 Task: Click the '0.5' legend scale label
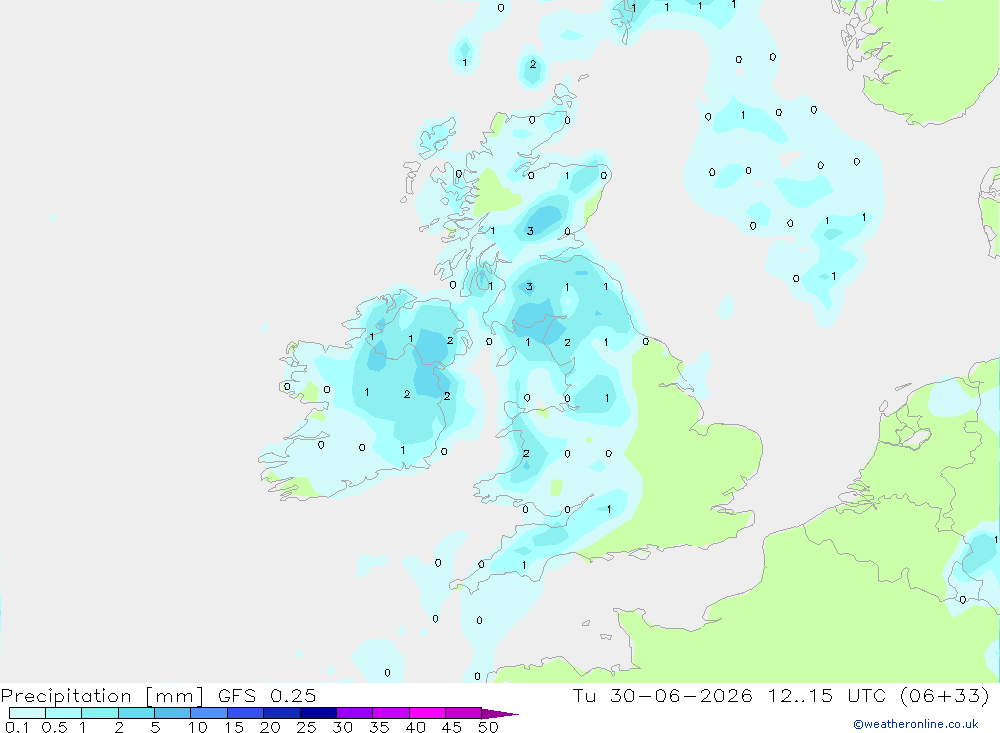pyautogui.click(x=54, y=727)
